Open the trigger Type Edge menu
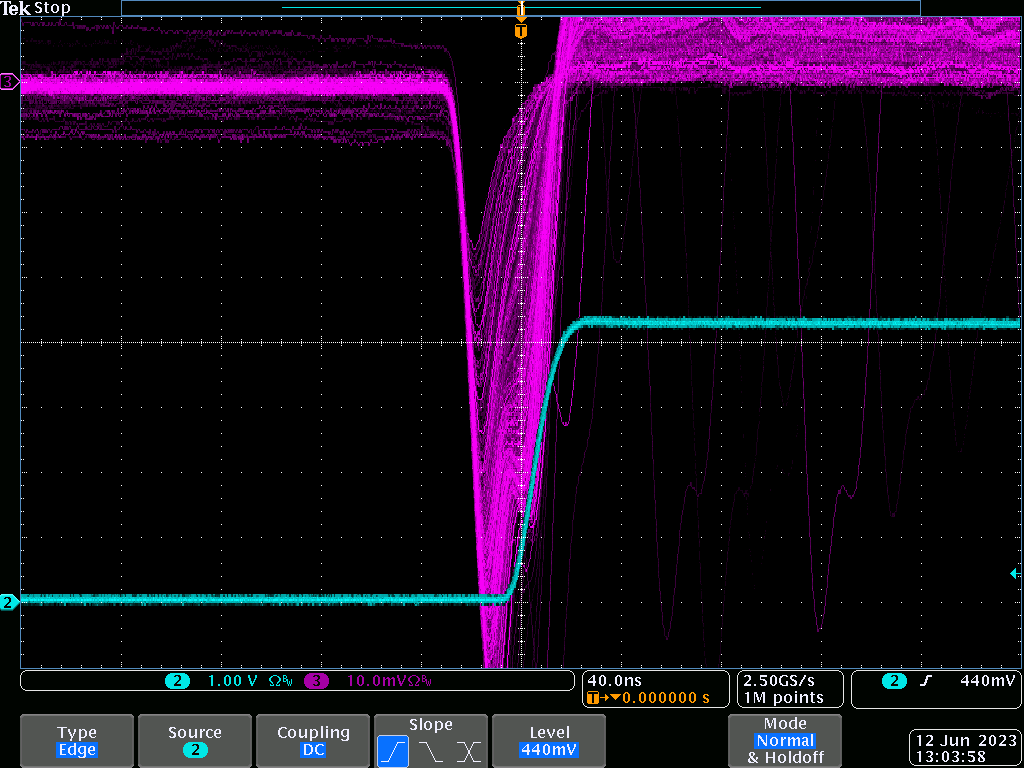 click(x=76, y=741)
